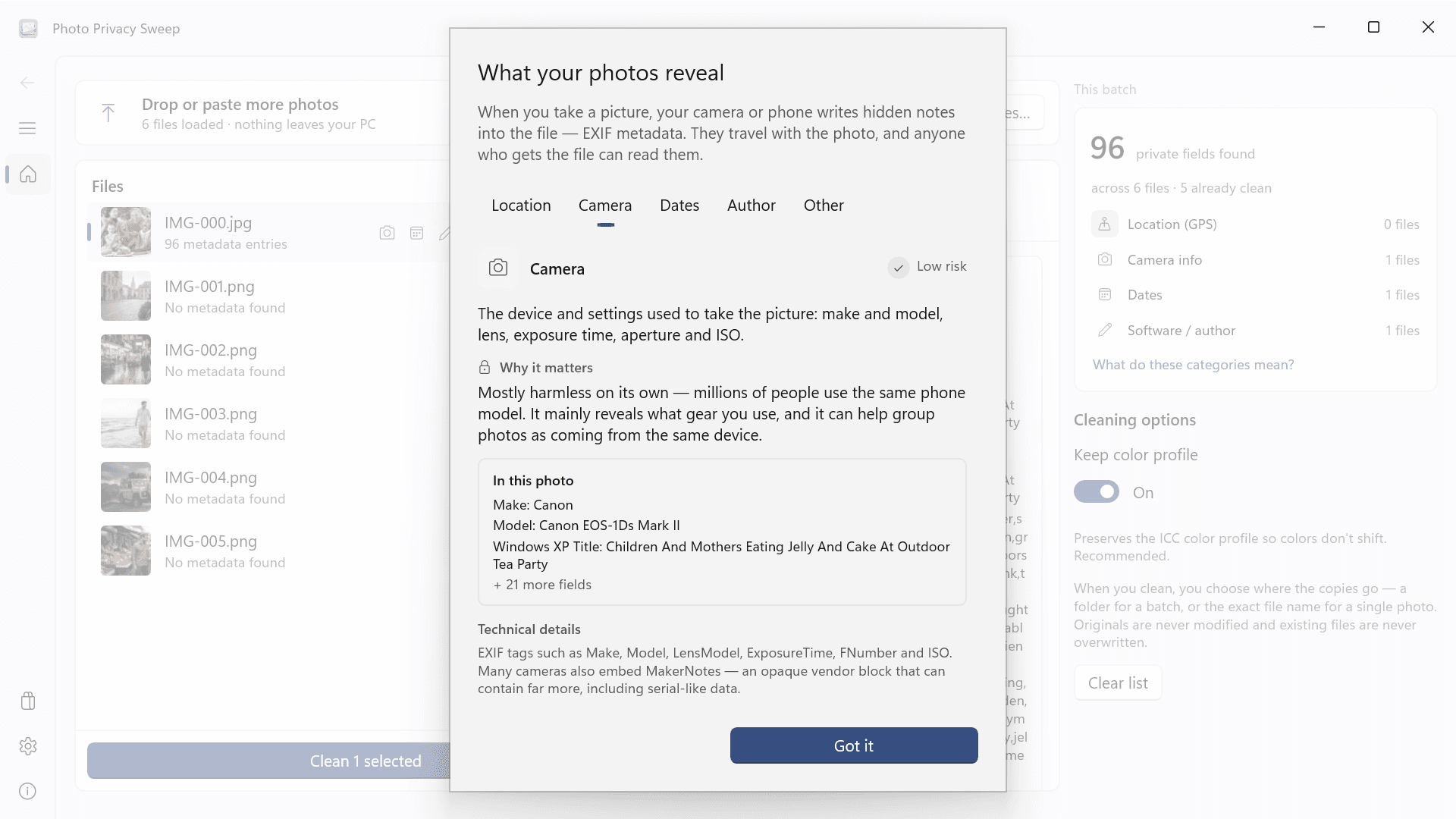Screen dimensions: 1456x819
Task: Select the IMG-004.png thumbnail
Action: point(126,487)
